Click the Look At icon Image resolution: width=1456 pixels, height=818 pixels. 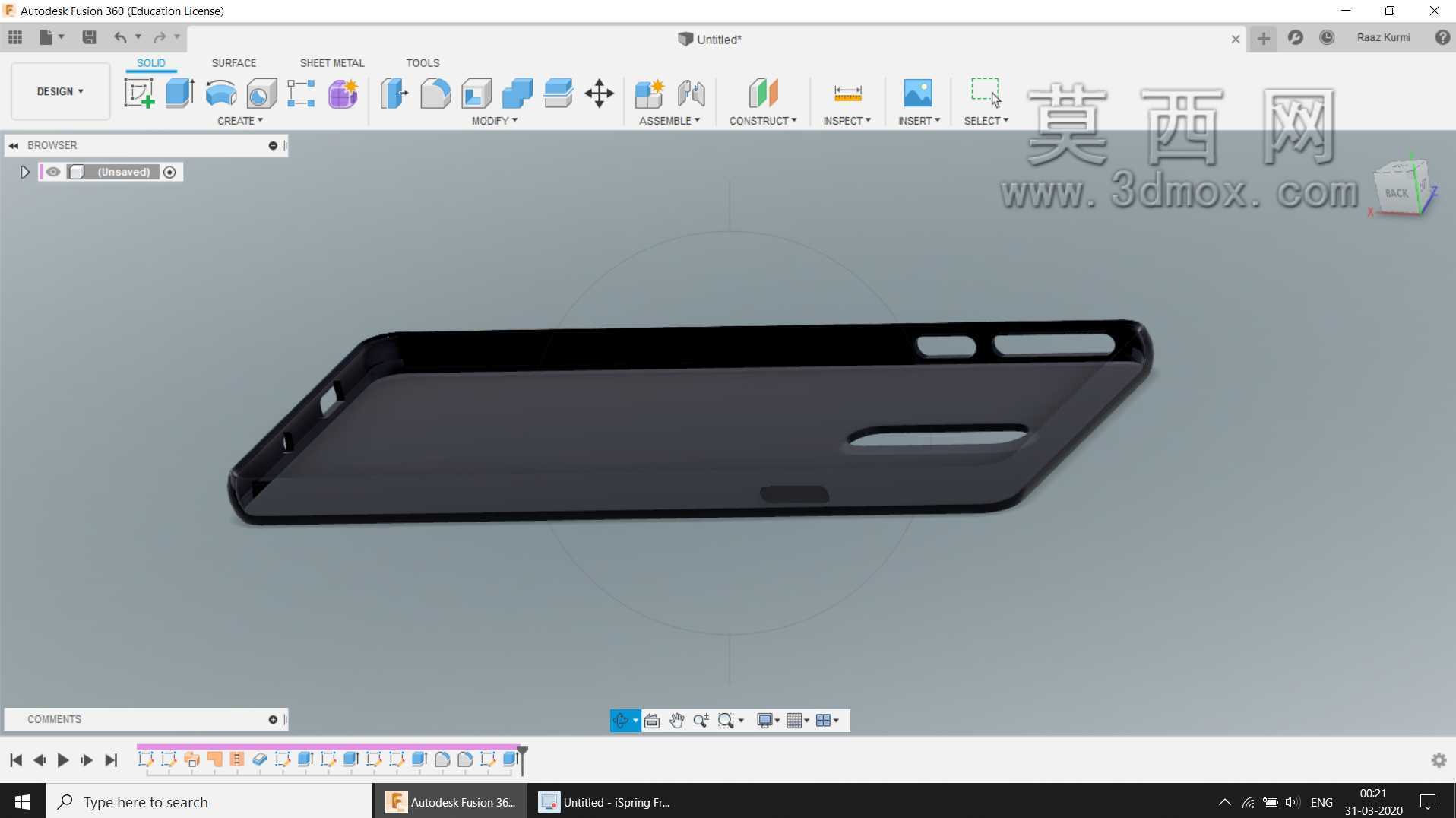[x=652, y=721]
